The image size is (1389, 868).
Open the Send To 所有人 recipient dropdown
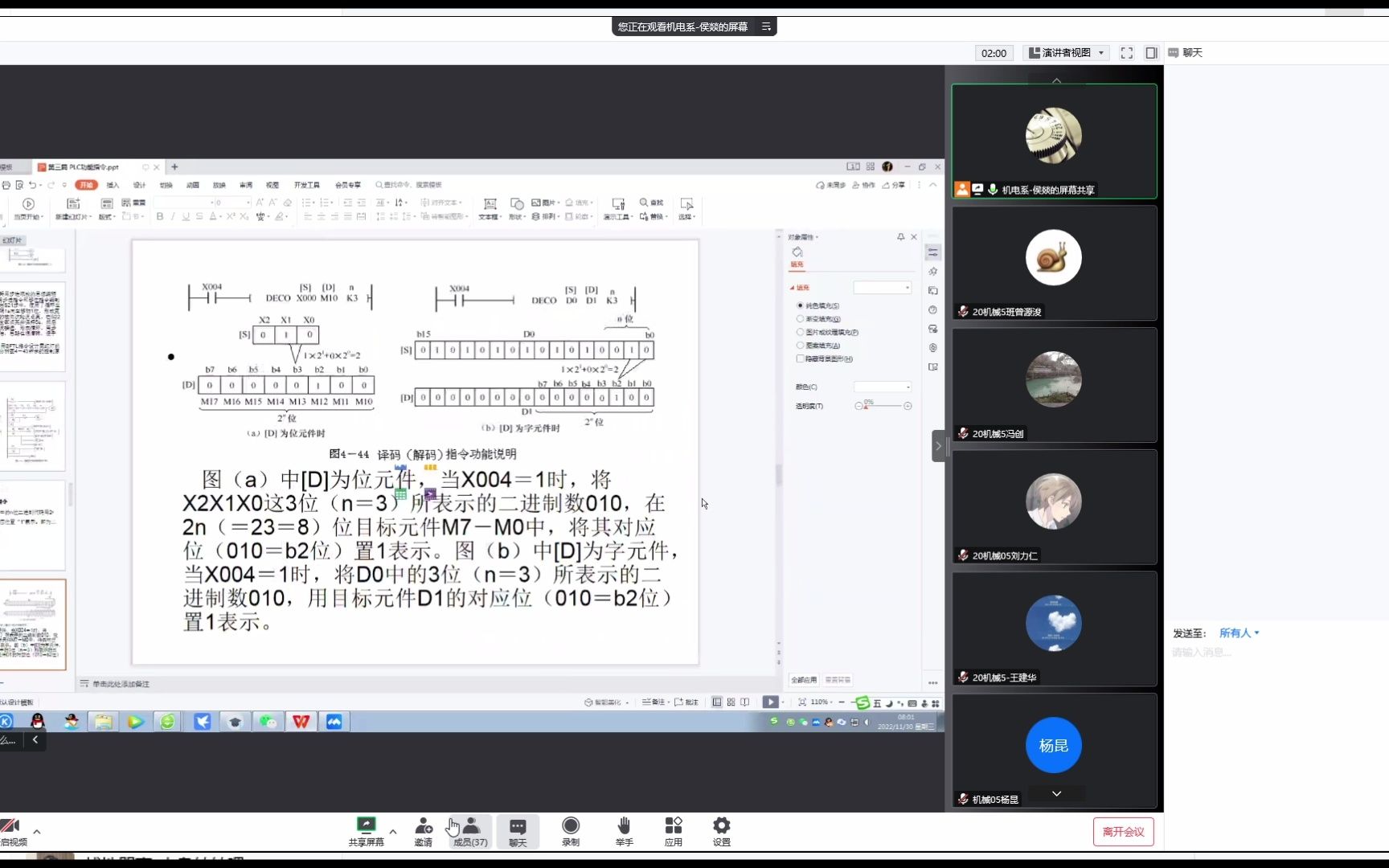(1239, 633)
